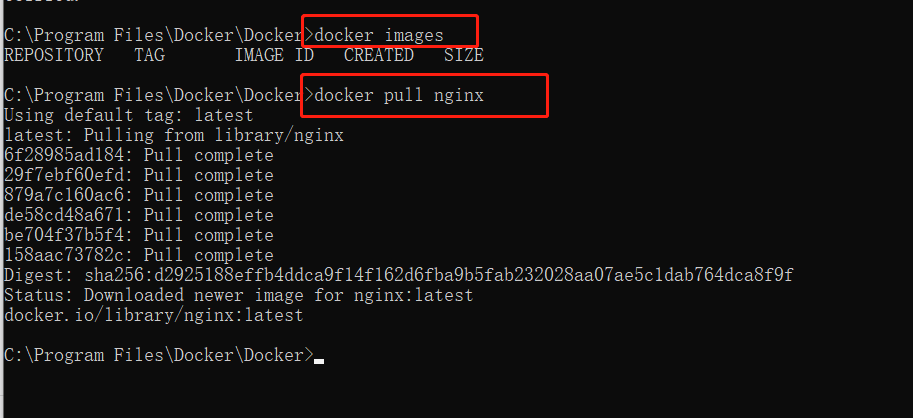Select layer ID 29f7ebf60efd
The image size is (913, 418).
[64, 175]
